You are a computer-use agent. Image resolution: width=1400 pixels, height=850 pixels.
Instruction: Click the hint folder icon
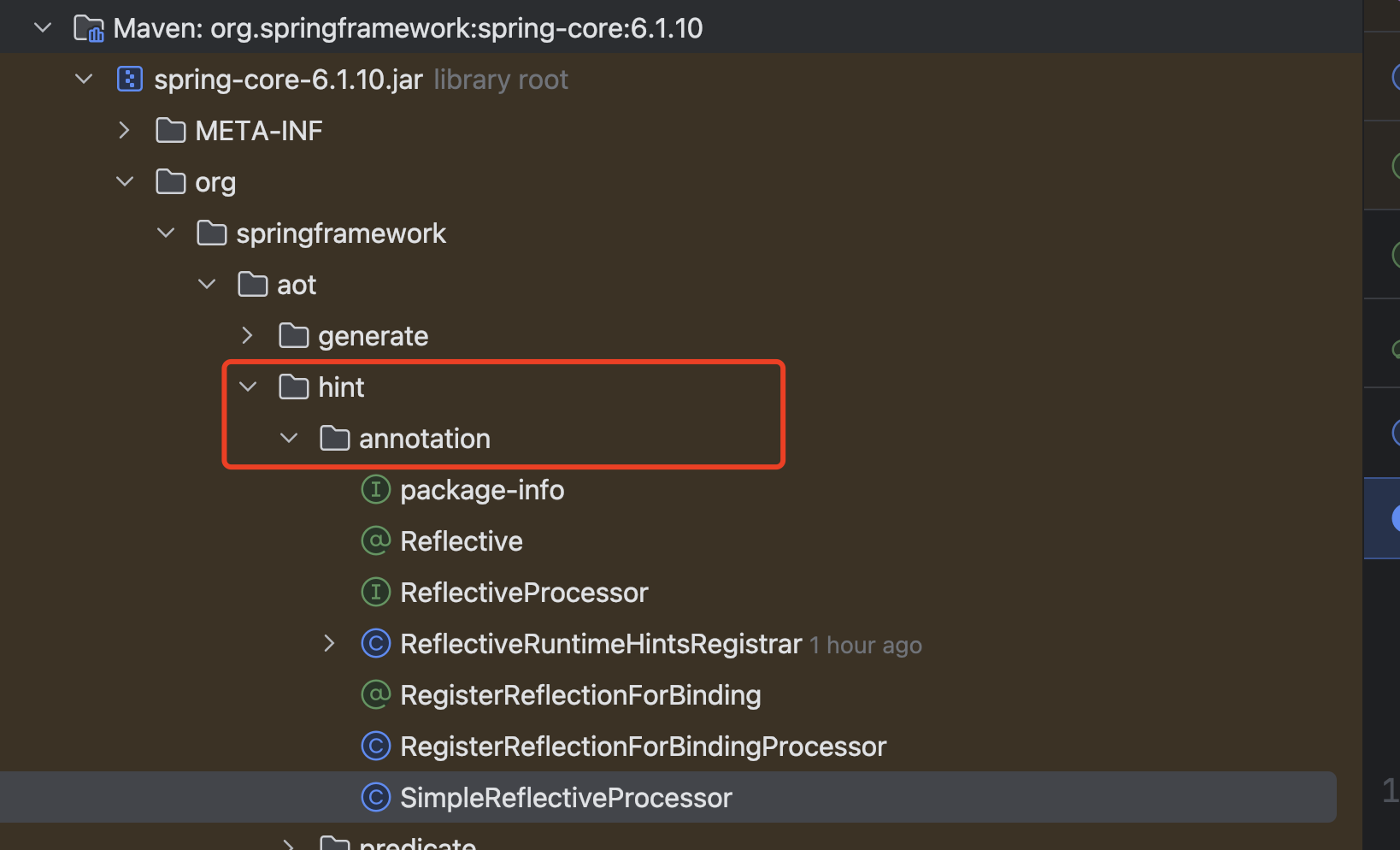click(294, 387)
